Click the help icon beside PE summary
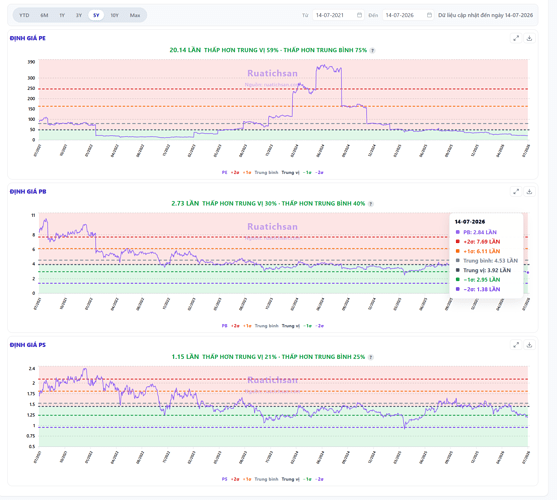The height and width of the screenshot is (500, 557). pyautogui.click(x=372, y=50)
